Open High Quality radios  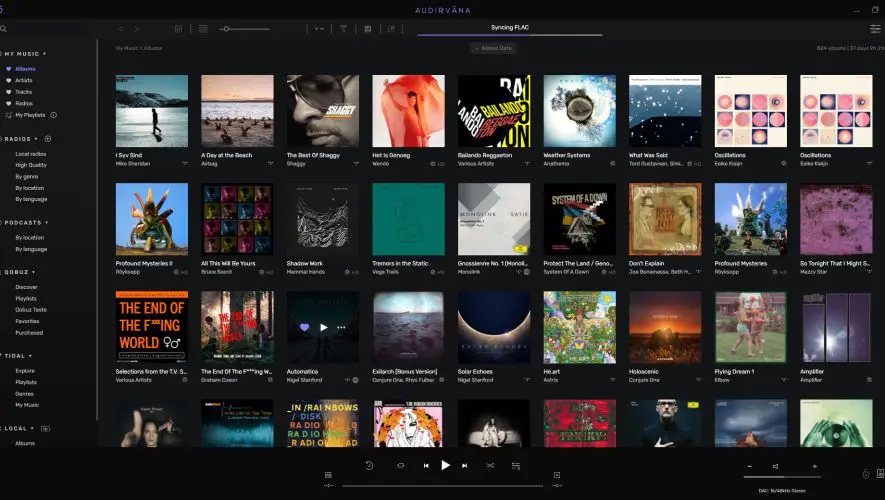coord(31,165)
